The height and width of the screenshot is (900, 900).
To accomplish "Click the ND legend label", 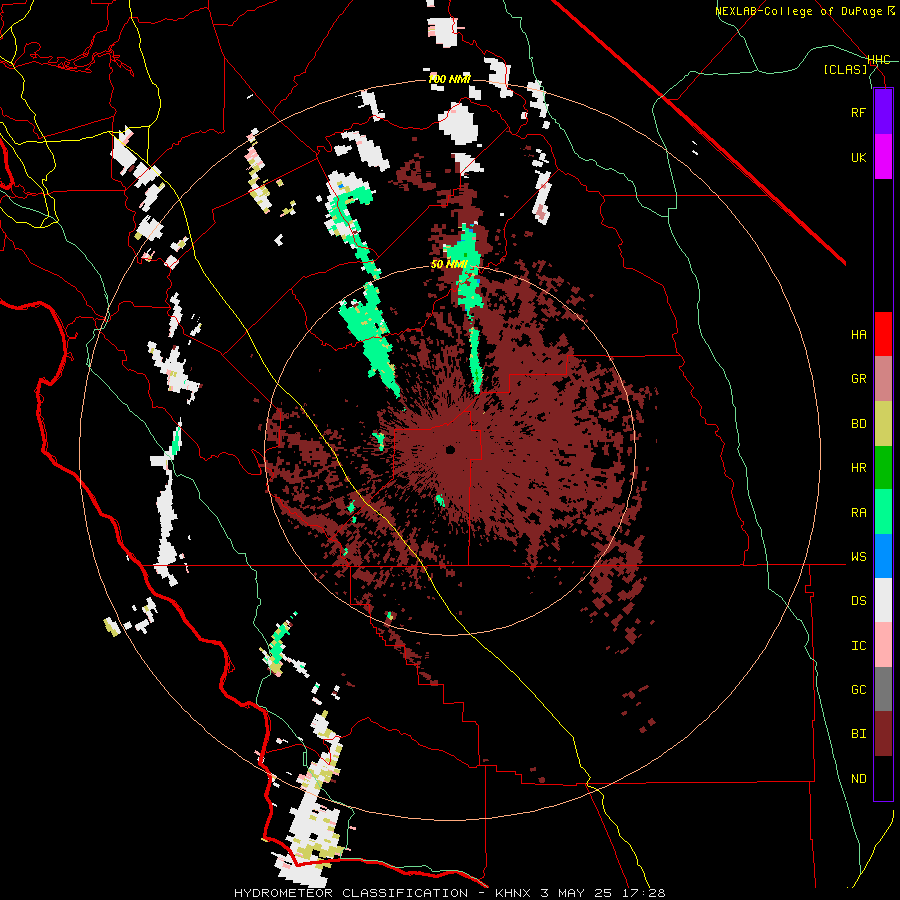I will (858, 779).
